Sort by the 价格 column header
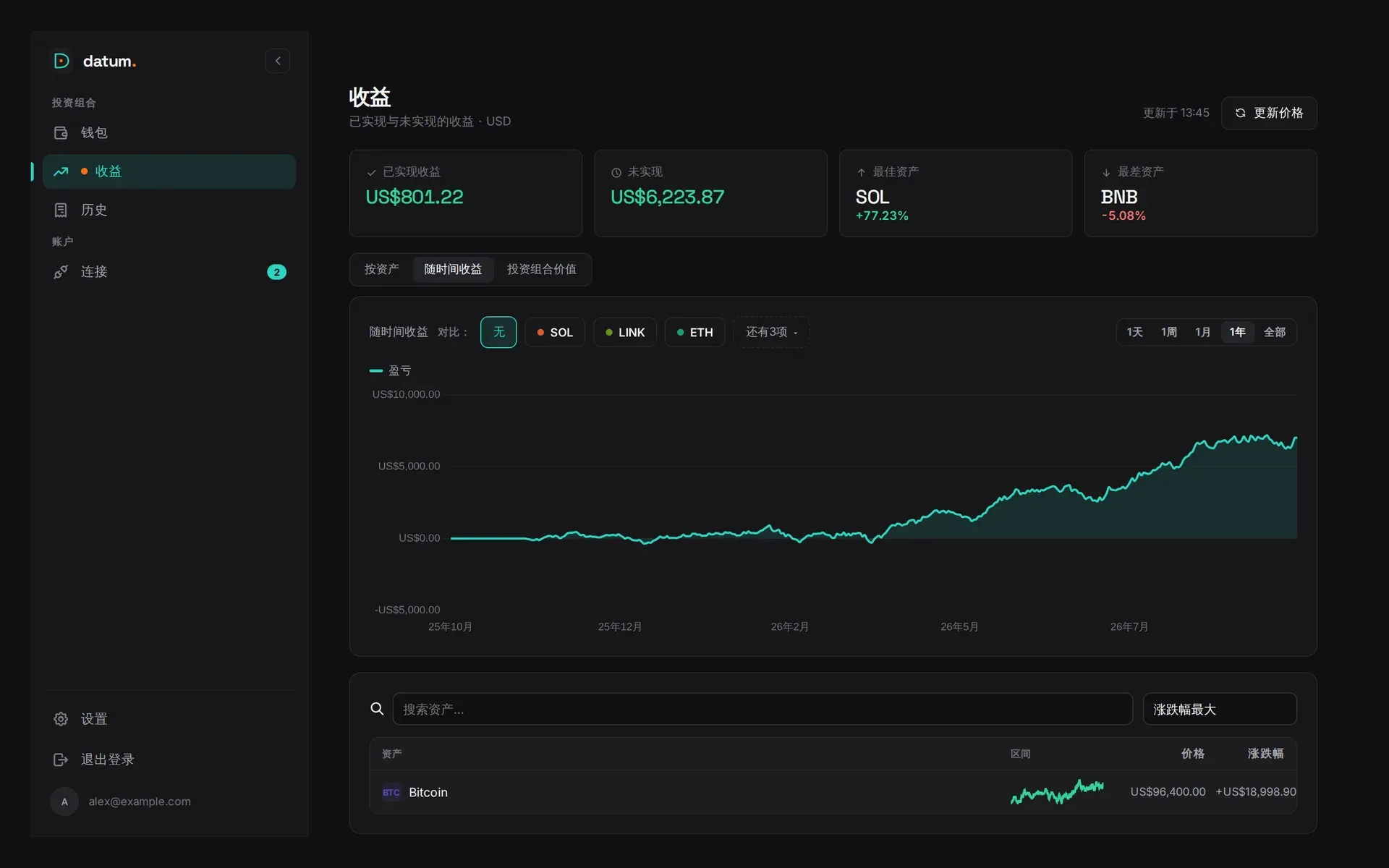The width and height of the screenshot is (1389, 868). click(1193, 754)
